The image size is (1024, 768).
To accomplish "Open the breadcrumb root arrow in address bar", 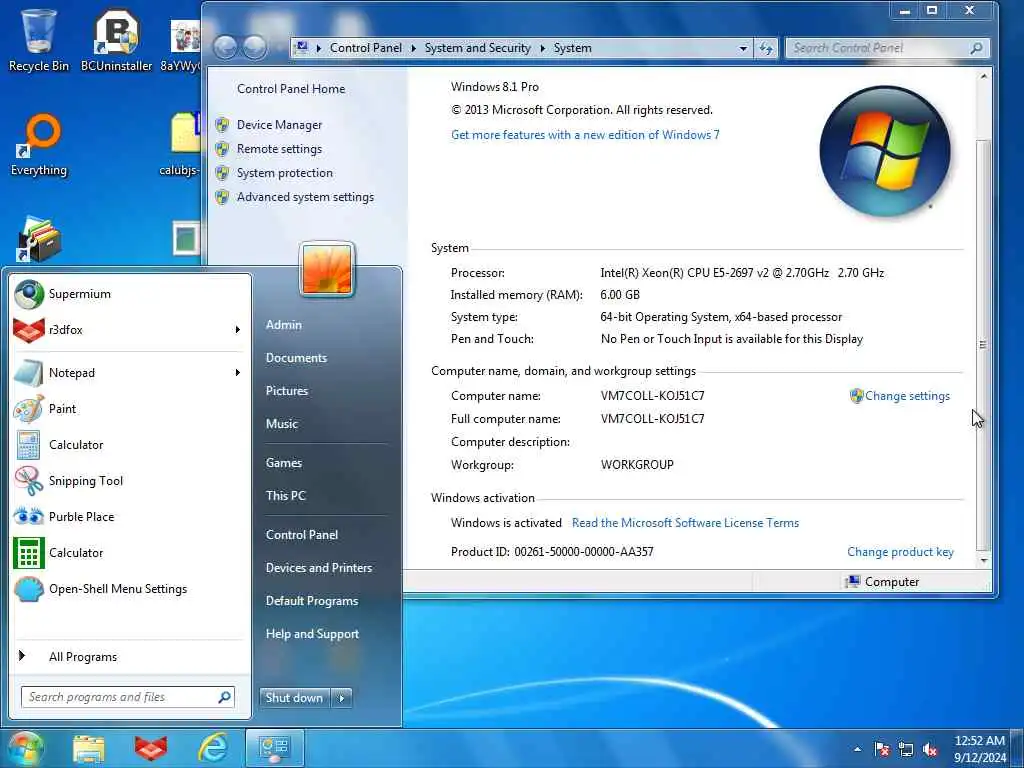I will click(319, 48).
